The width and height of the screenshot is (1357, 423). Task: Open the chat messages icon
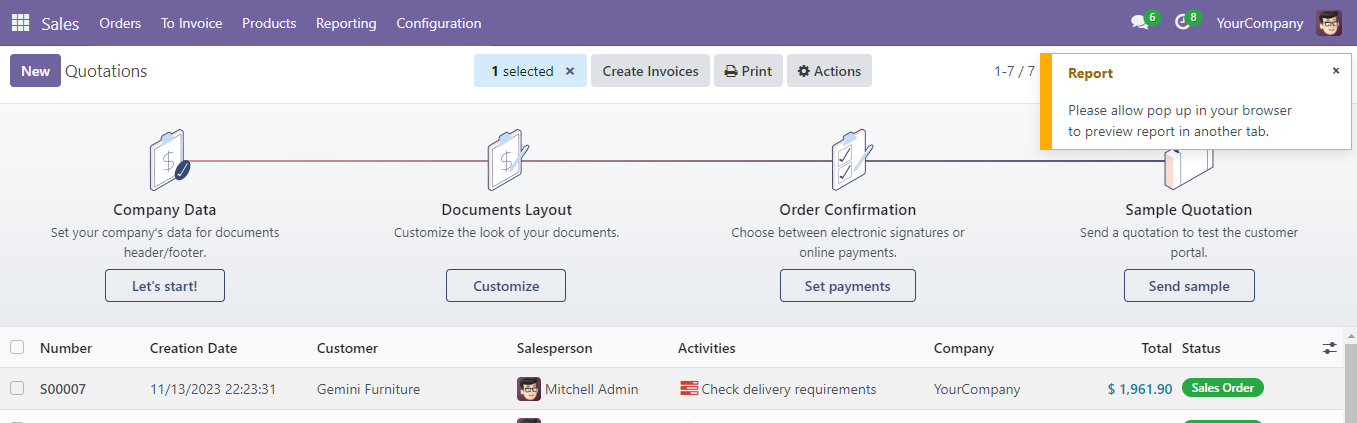pos(1139,23)
